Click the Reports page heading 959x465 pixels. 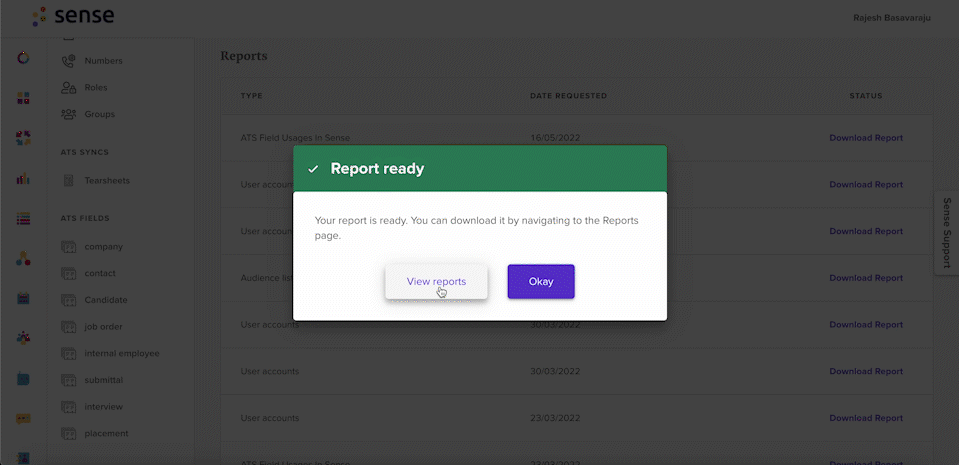click(243, 56)
